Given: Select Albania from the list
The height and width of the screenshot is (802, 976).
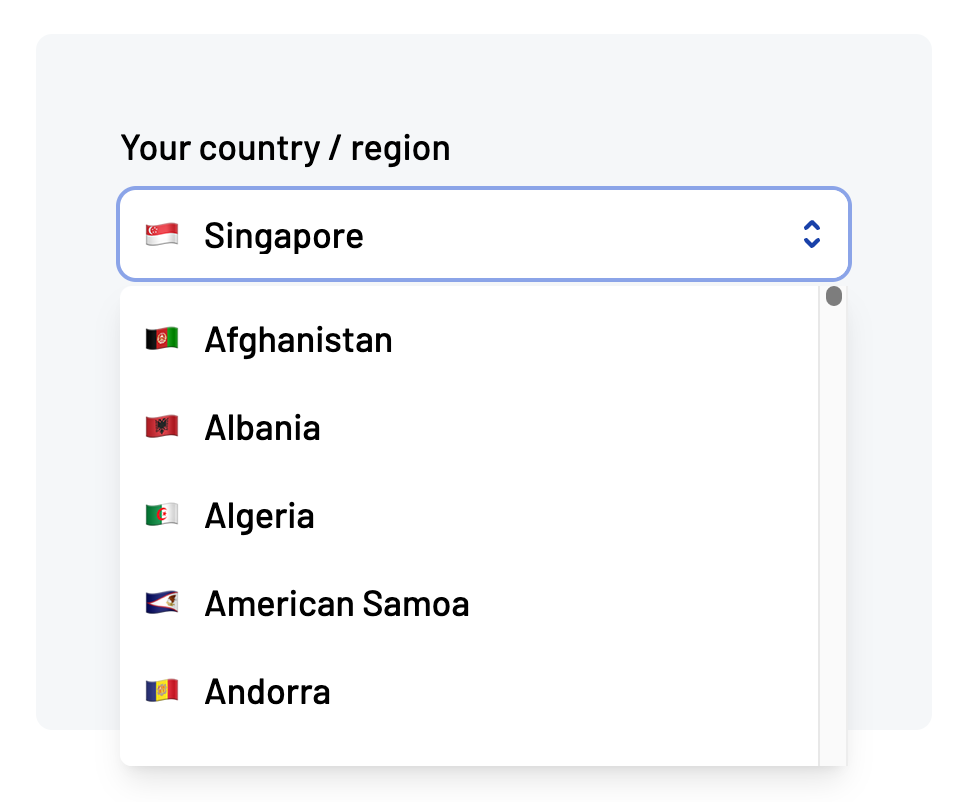Looking at the screenshot, I should (x=262, y=427).
